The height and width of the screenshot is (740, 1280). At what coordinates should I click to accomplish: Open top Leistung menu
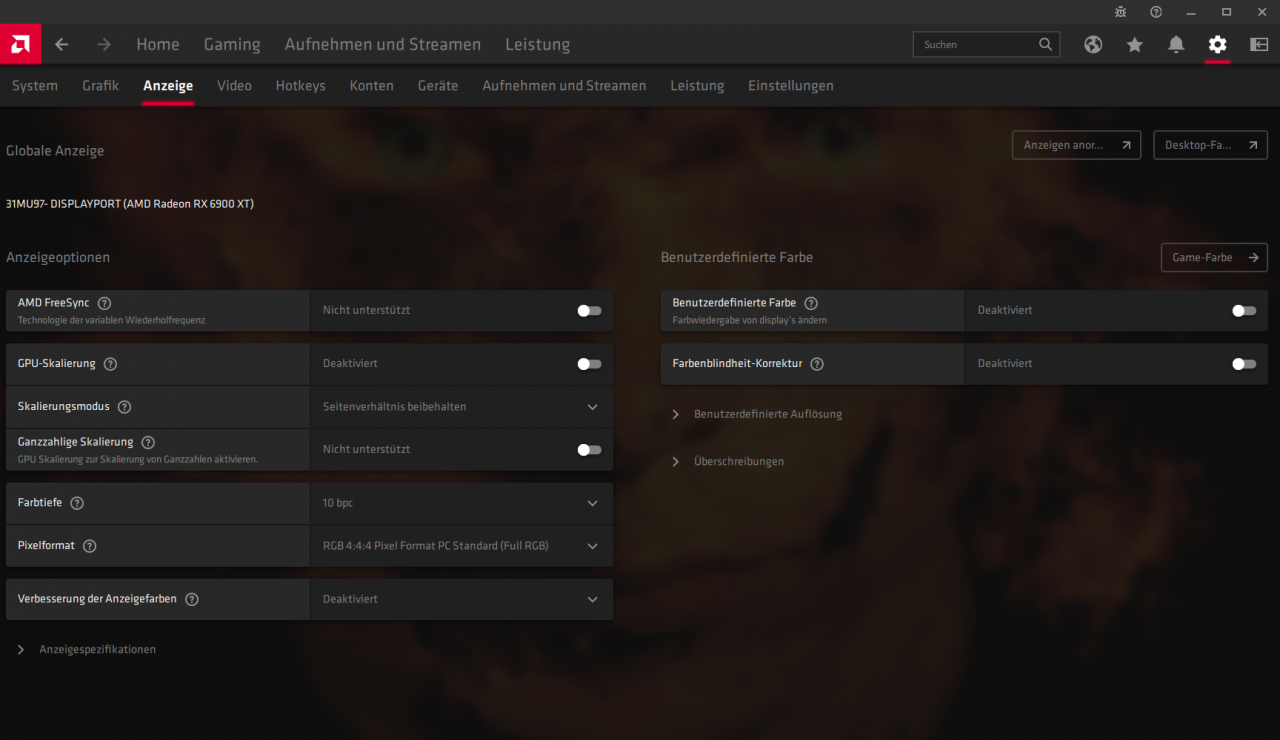pos(538,44)
